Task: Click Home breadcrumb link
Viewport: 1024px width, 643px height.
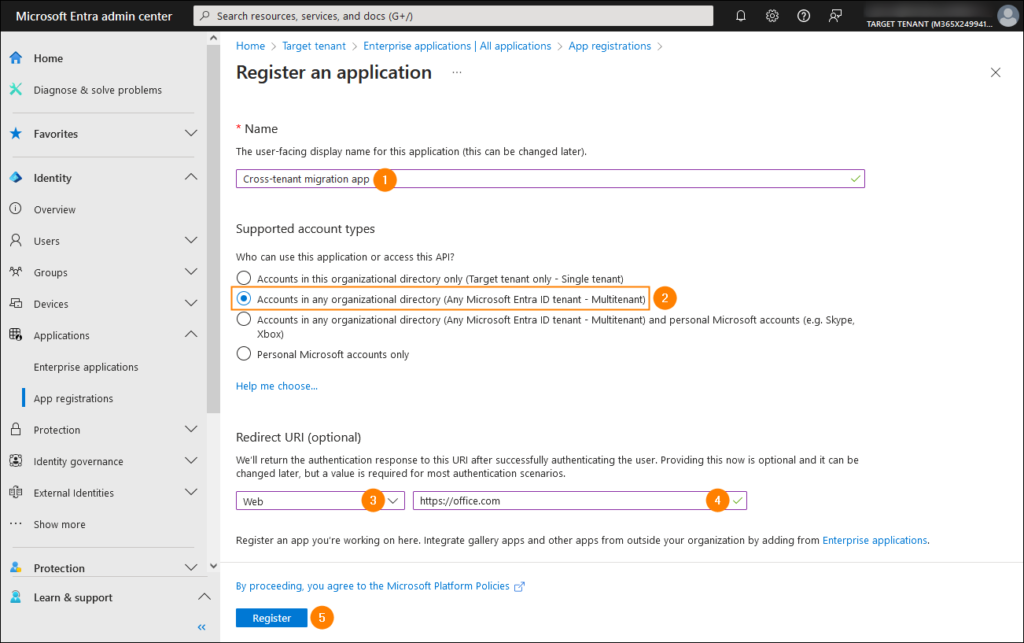Action: (250, 46)
